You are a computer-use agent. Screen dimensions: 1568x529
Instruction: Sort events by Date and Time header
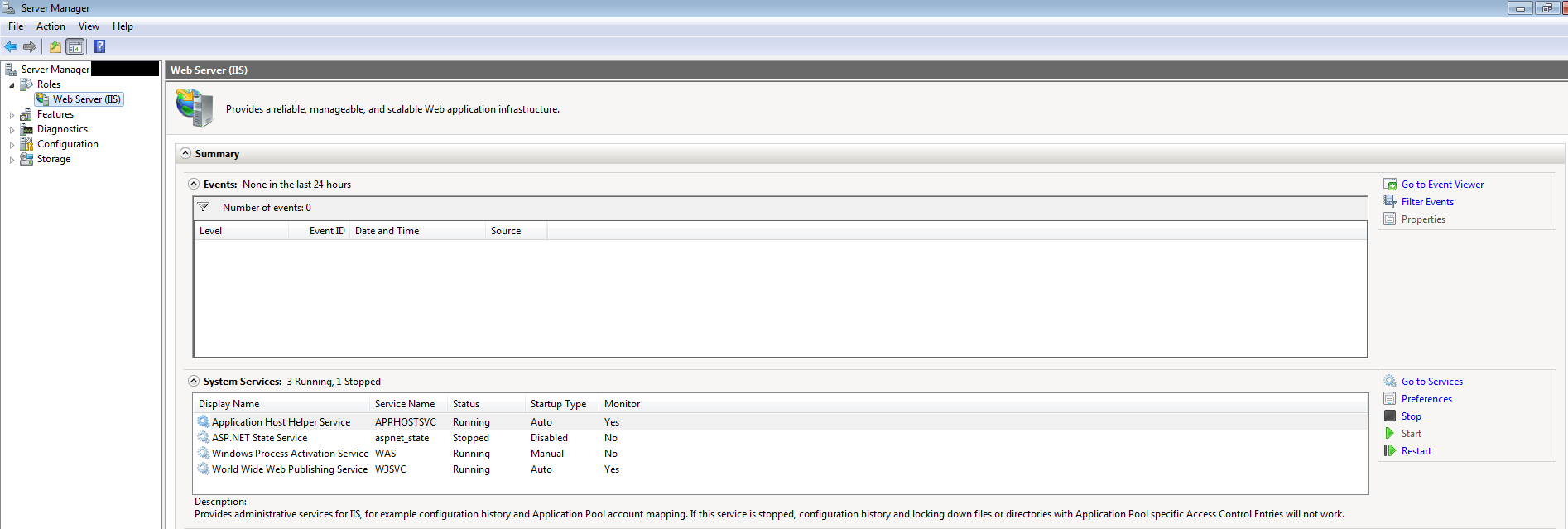(418, 231)
